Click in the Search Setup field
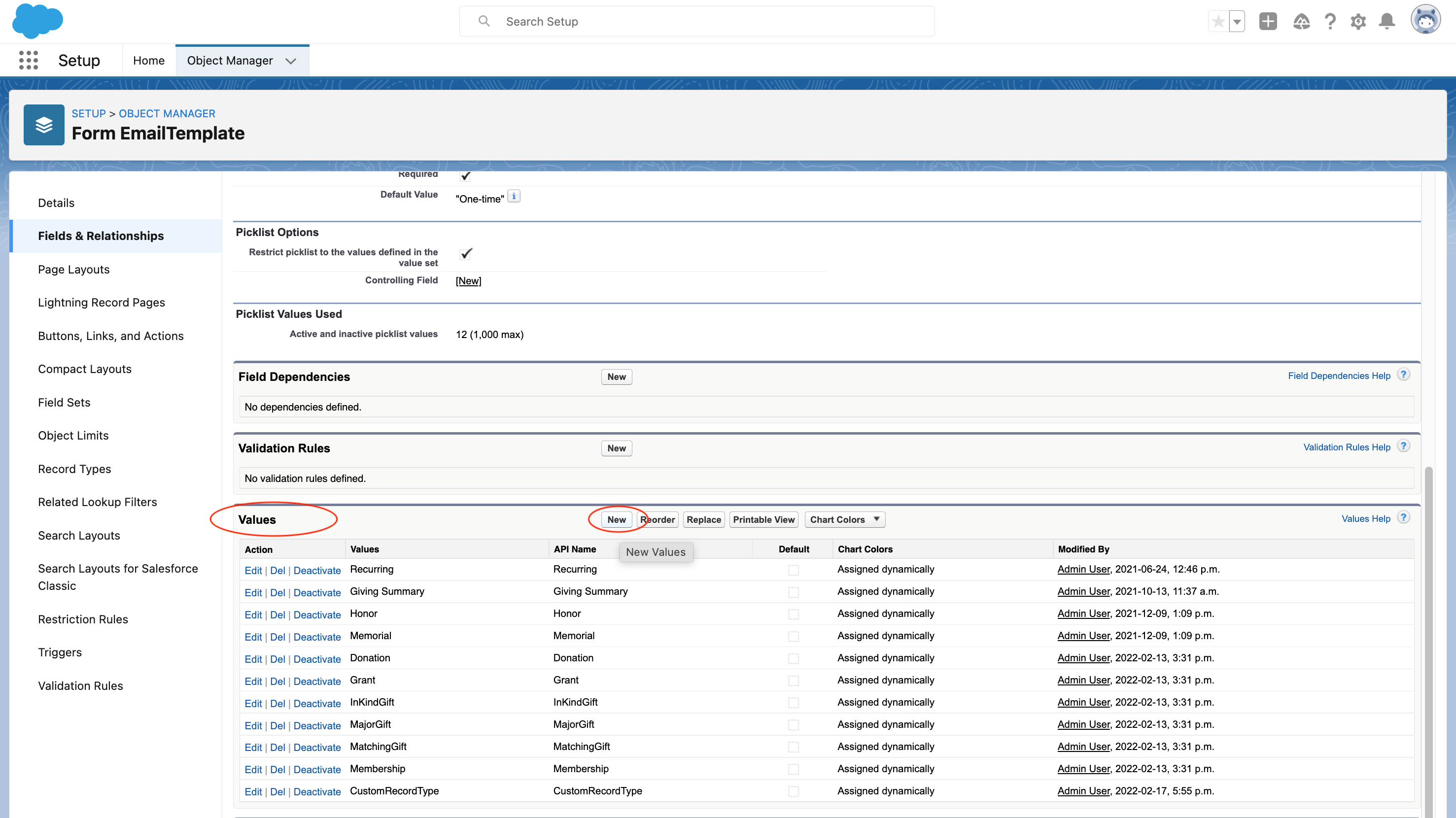1456x818 pixels. click(696, 22)
